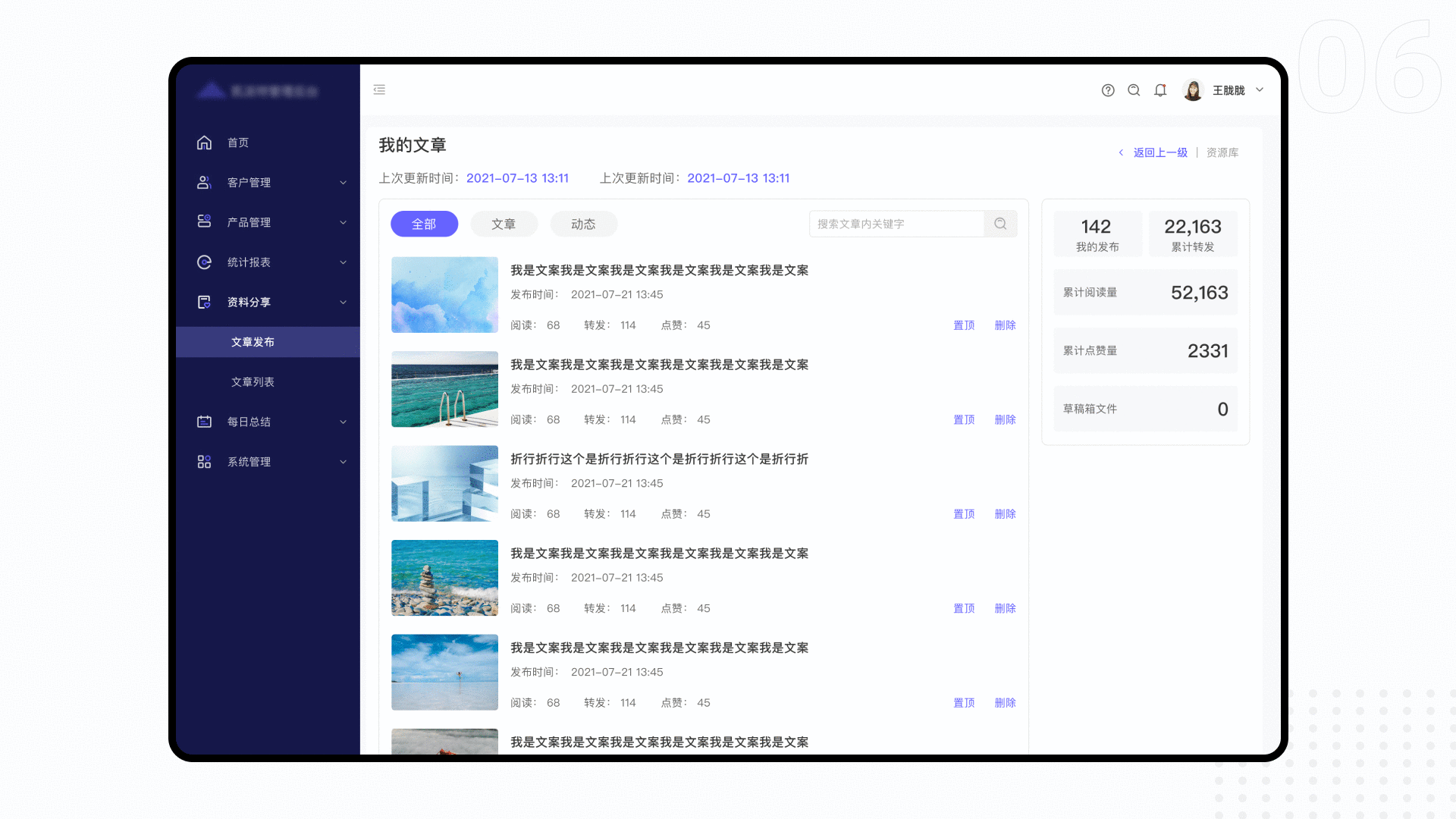Open 文章列表 in the sidebar
This screenshot has height=819, width=1456.
click(253, 382)
